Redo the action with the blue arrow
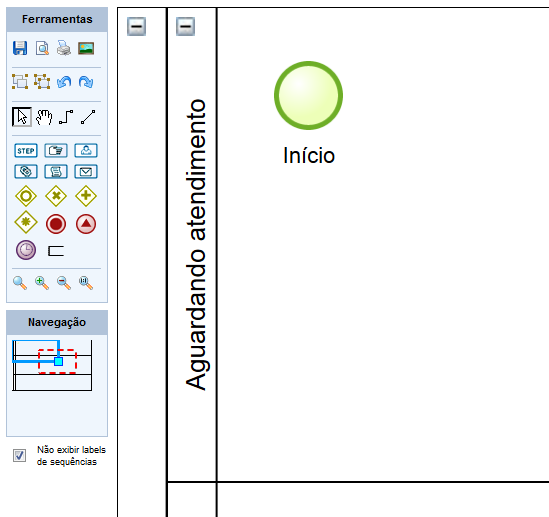This screenshot has height=517, width=549. 86,82
